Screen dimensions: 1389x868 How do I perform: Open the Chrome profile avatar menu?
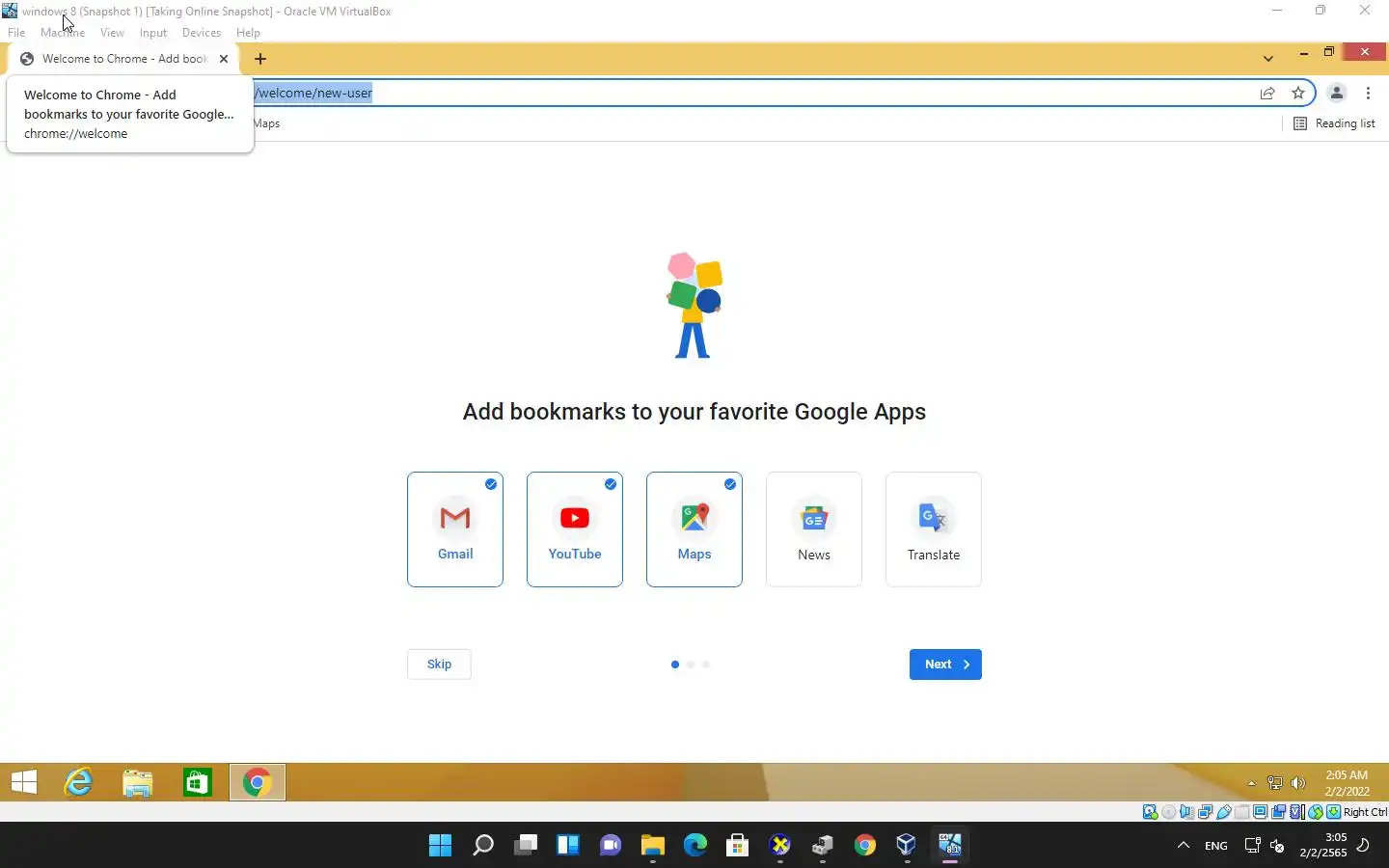pos(1337,94)
